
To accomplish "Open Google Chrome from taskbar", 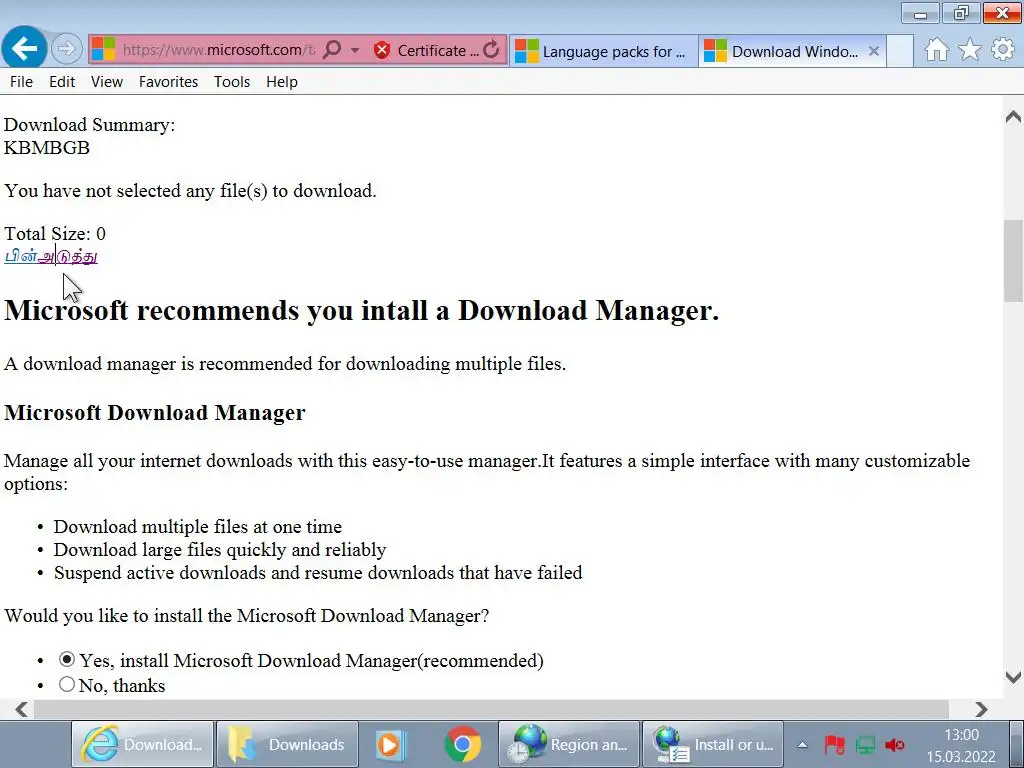I will (x=462, y=744).
